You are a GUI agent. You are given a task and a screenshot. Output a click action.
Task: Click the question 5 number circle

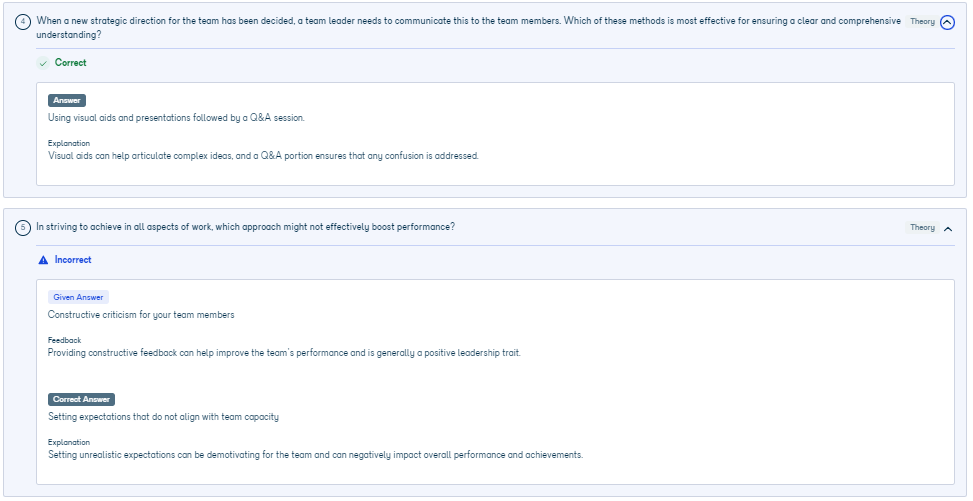(23, 228)
